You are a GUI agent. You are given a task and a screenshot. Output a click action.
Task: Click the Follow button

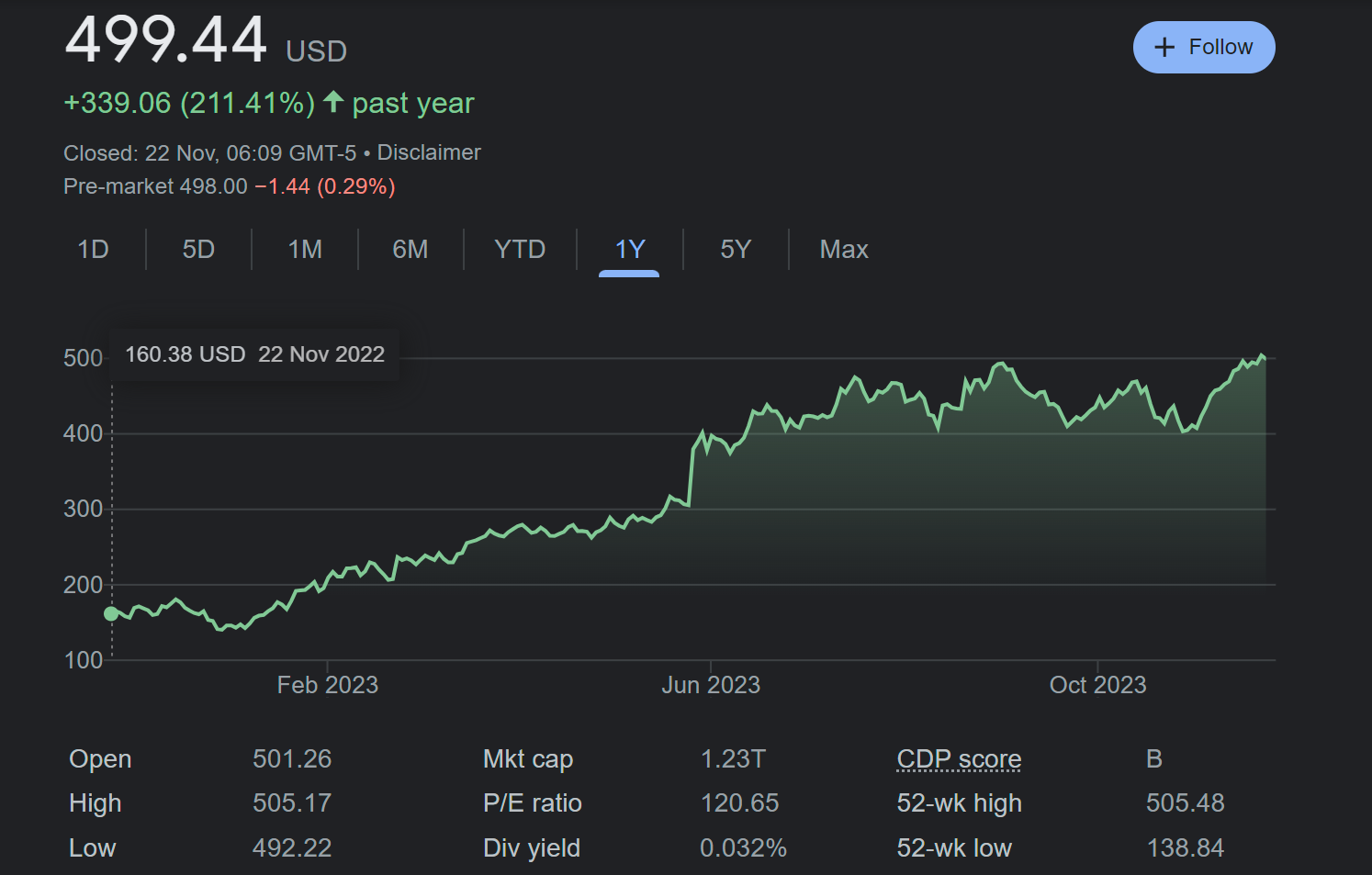point(1203,48)
